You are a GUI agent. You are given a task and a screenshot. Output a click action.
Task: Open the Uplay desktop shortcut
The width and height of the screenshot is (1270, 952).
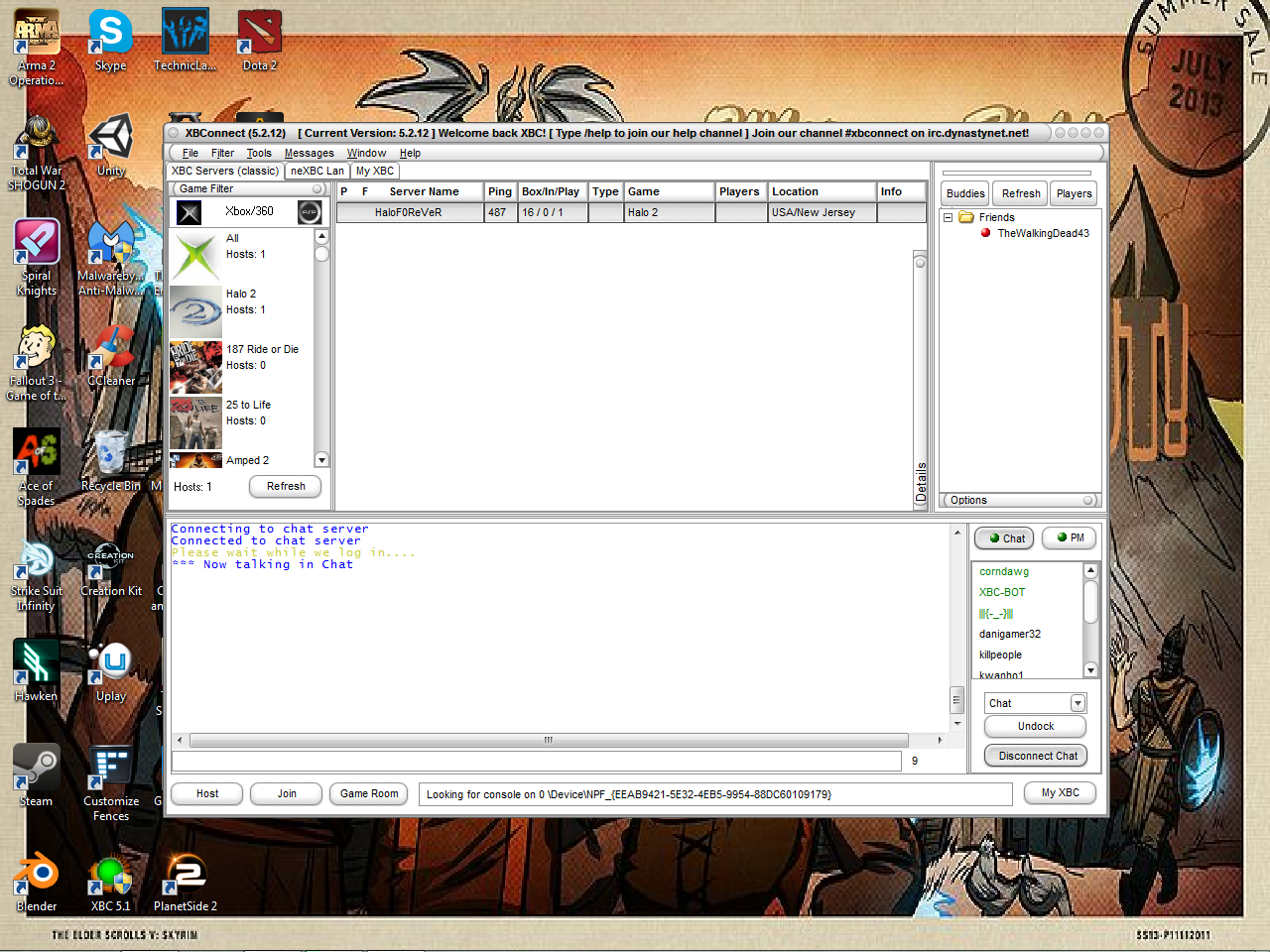coord(110,671)
